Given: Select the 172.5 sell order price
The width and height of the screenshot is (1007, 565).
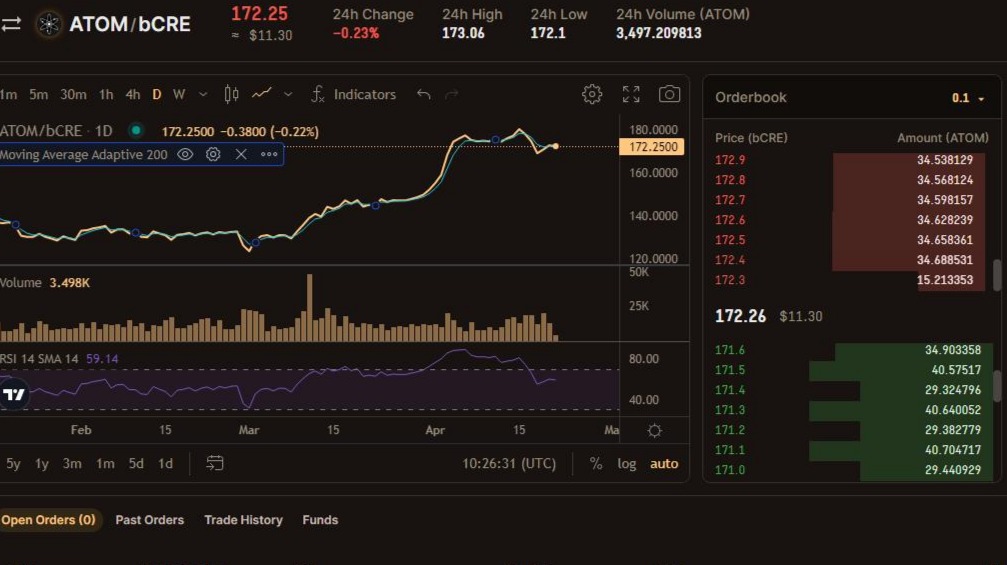Looking at the screenshot, I should 730,239.
